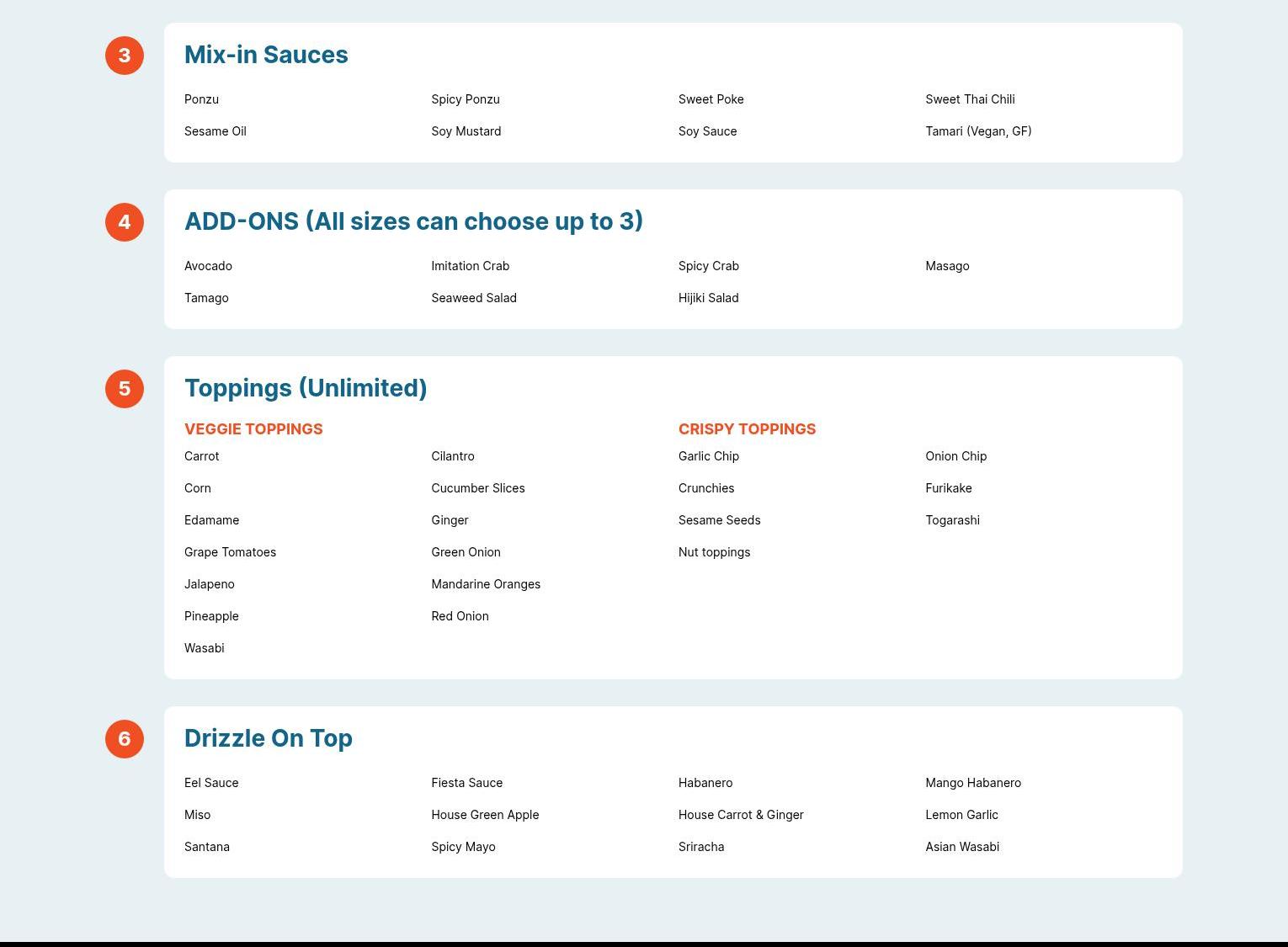This screenshot has height=947, width=1288.
Task: Click the "Santana" drizzle
Action: pos(207,847)
